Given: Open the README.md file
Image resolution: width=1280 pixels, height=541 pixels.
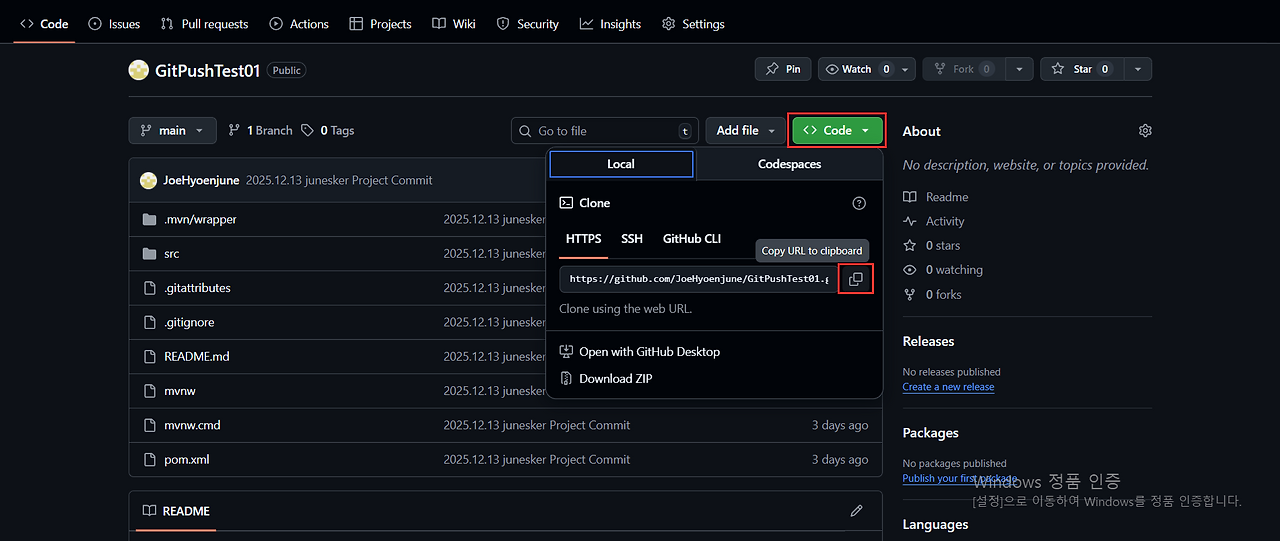Looking at the screenshot, I should (x=197, y=356).
